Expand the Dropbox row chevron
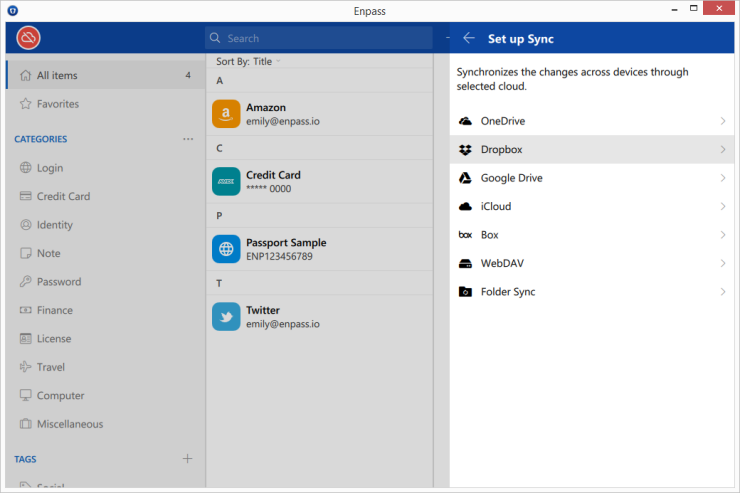This screenshot has height=493, width=740. [x=723, y=150]
